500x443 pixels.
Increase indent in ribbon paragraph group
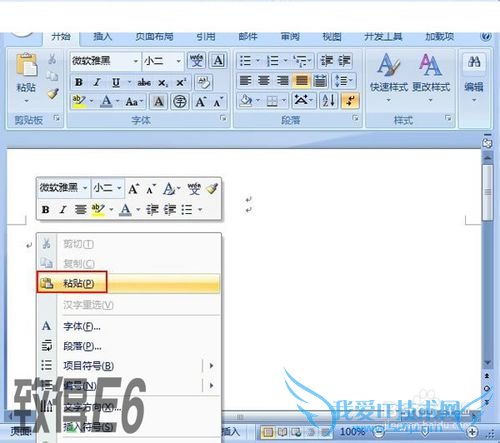pyautogui.click(x=344, y=61)
